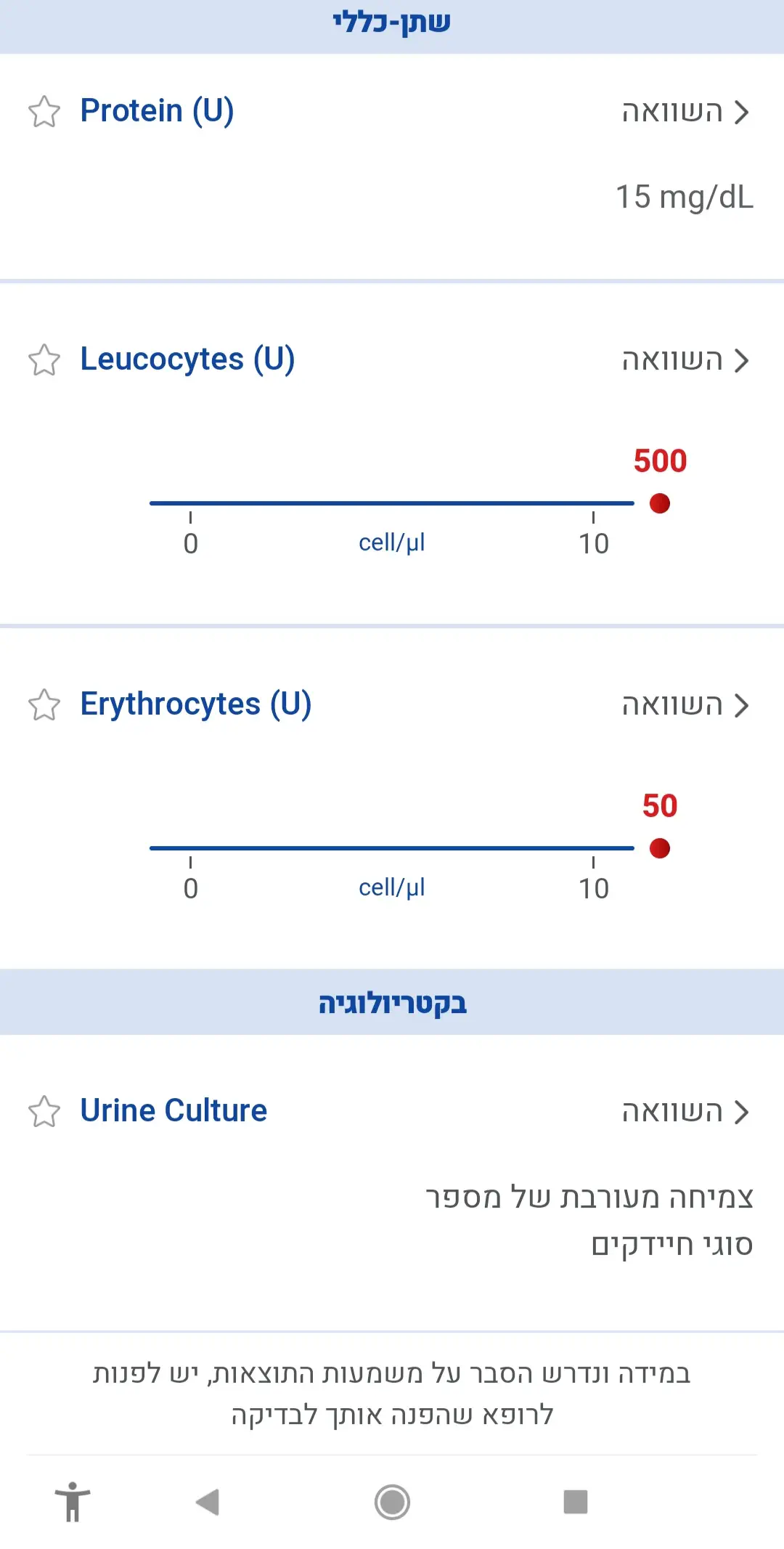
Task: Click the red 500 Leucocytes range marker
Action: [x=659, y=503]
